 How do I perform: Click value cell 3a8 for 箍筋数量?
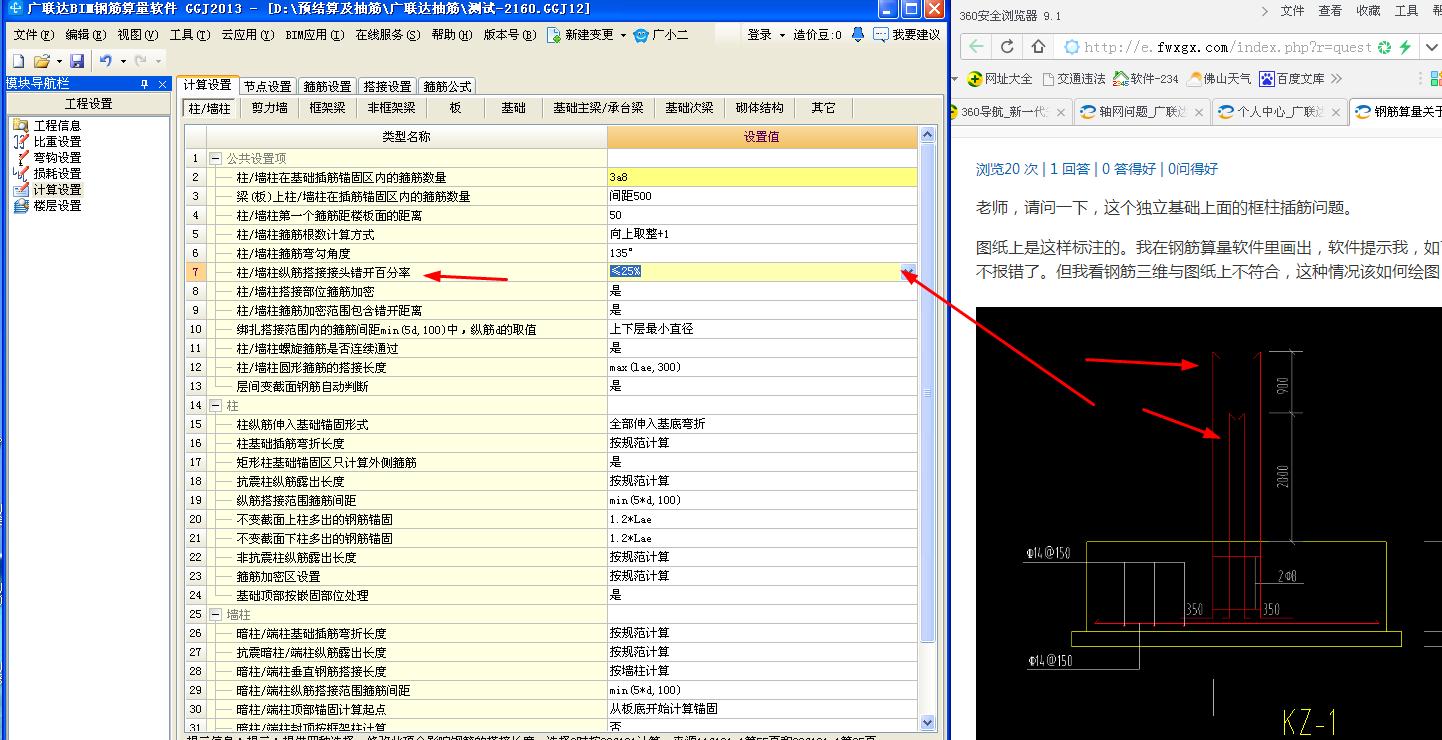[762, 177]
